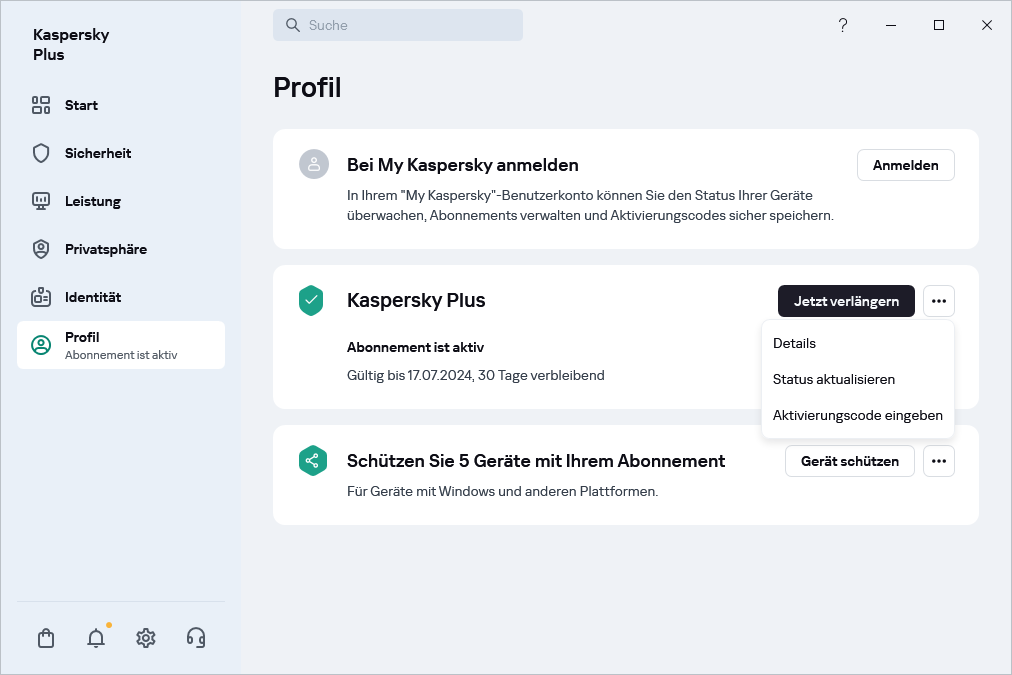Select Details from the dropdown menu
This screenshot has height=675, width=1012.
[x=795, y=343]
